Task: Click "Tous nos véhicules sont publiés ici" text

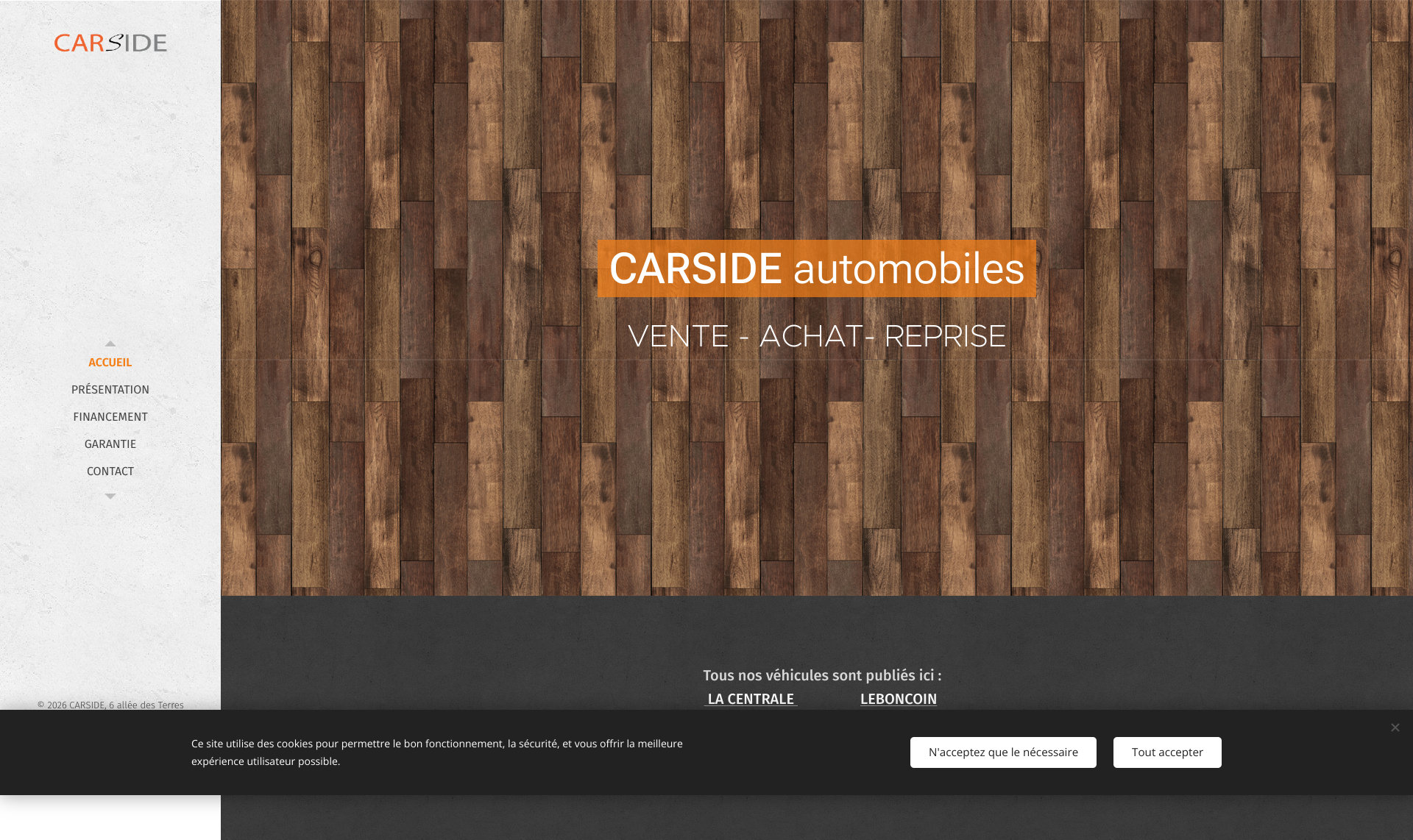Action: coord(822,675)
